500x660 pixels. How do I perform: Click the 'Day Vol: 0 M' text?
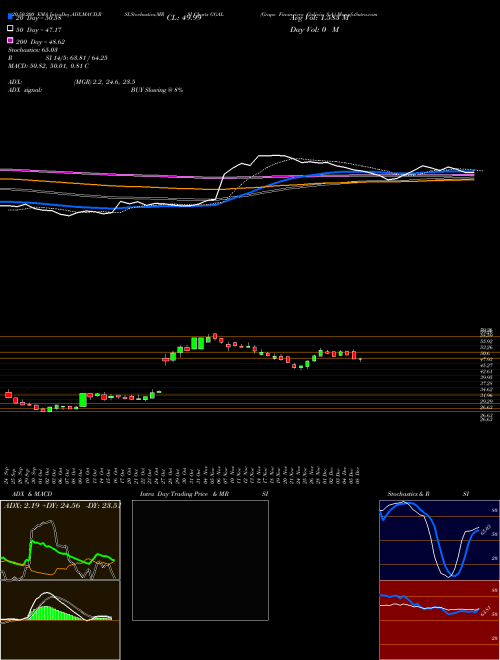click(314, 29)
